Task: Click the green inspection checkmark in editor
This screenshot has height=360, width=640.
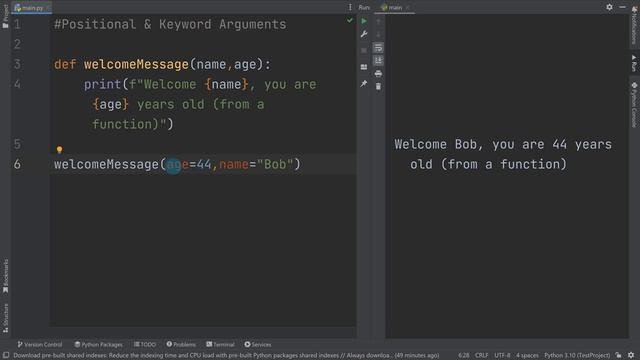Action: (x=350, y=20)
